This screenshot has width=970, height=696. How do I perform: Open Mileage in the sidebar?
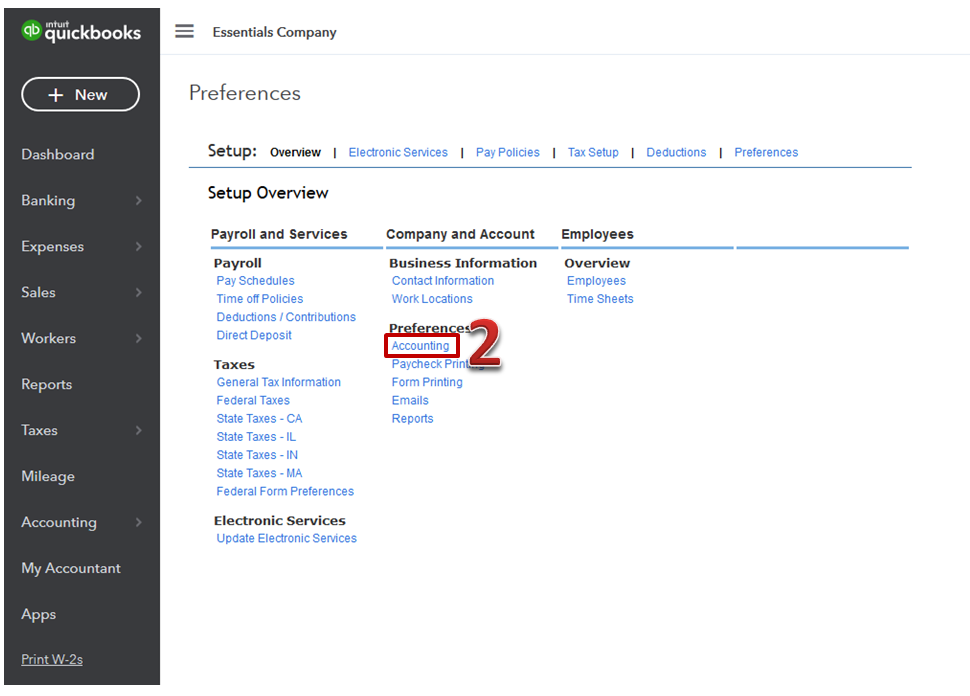(48, 476)
